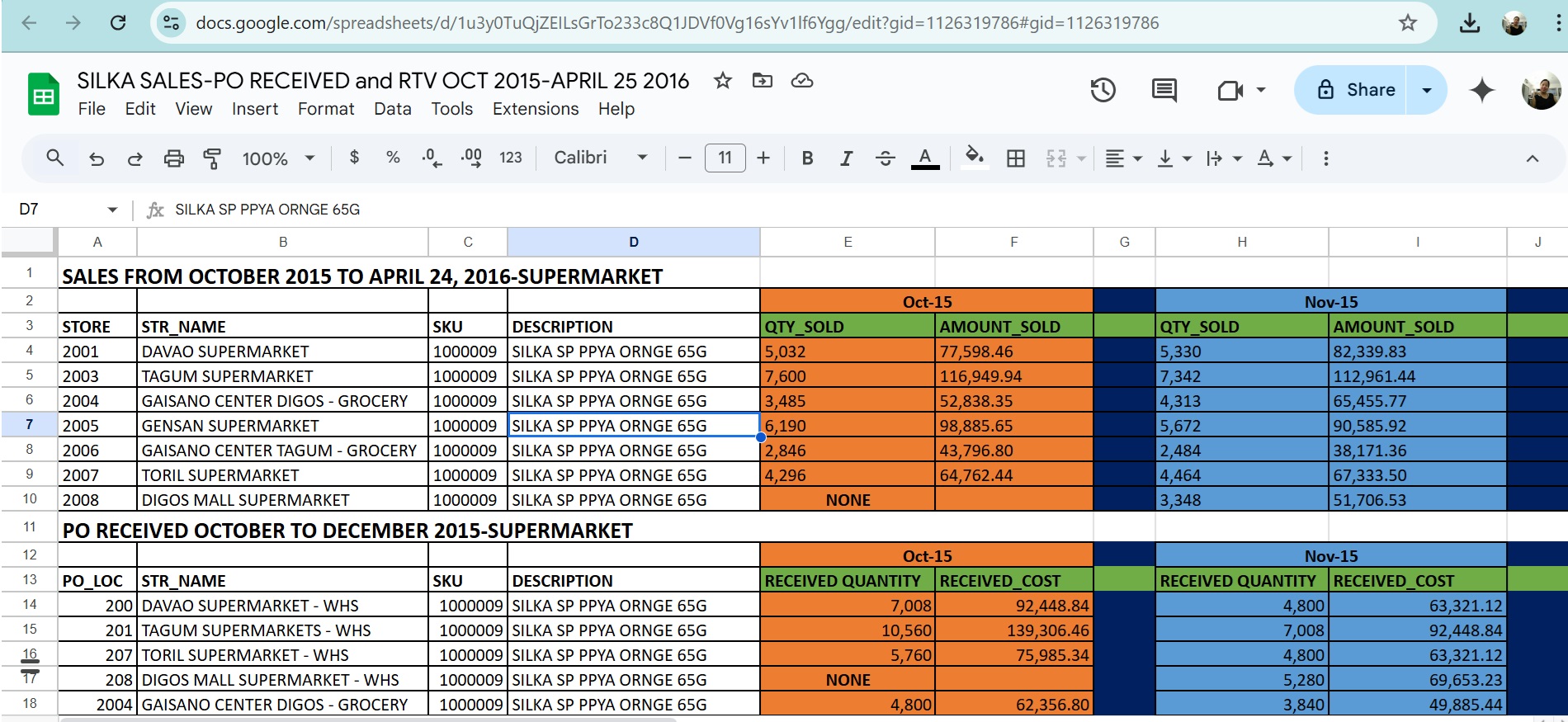Click the formula bar text
The width and height of the screenshot is (1568, 722).
[267, 210]
